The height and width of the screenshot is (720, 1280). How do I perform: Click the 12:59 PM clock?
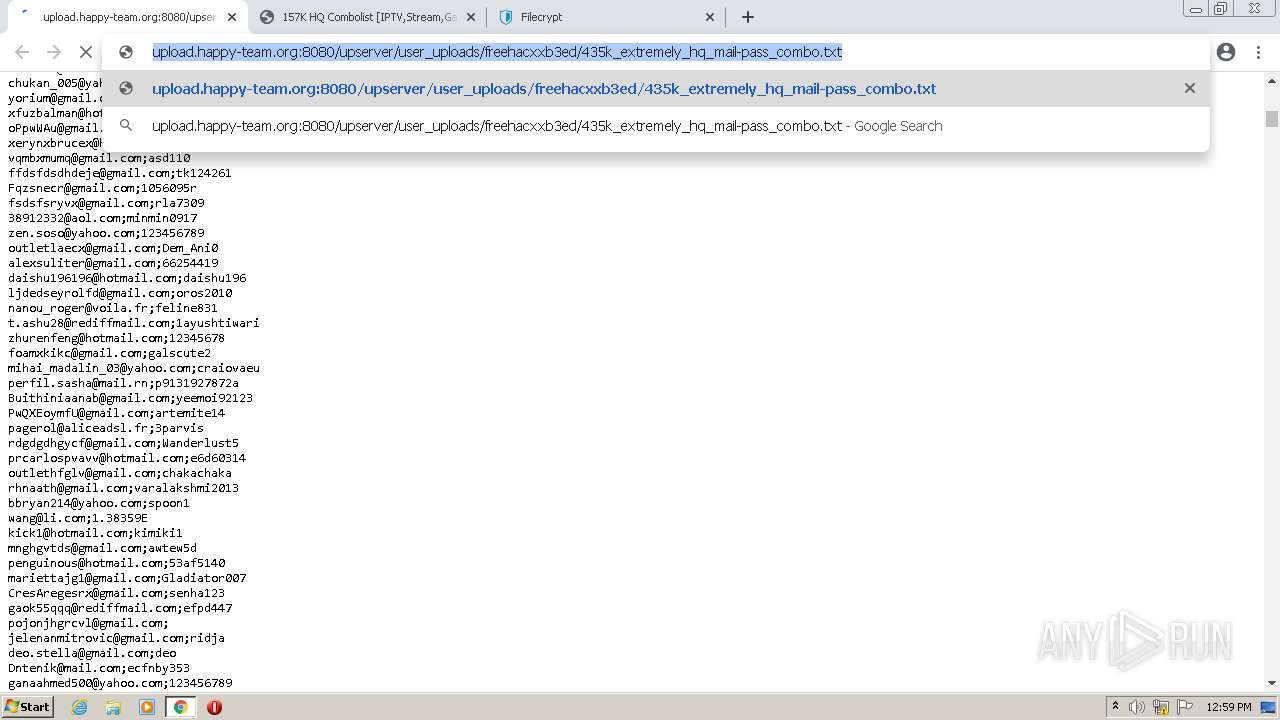(x=1229, y=707)
